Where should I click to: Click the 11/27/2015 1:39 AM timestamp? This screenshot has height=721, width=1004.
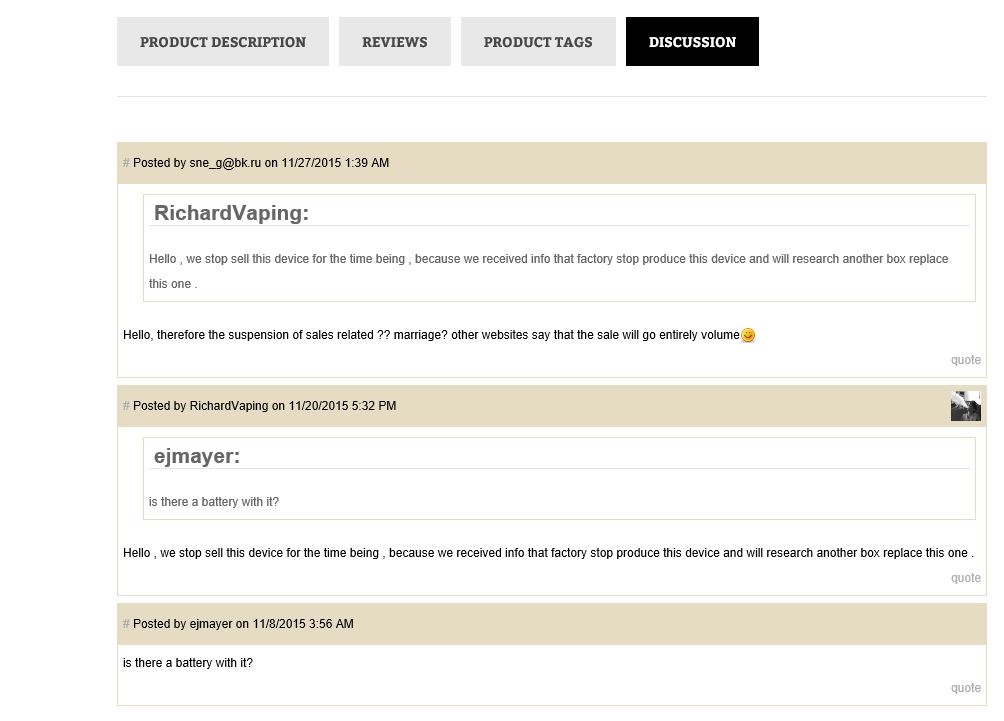point(335,163)
